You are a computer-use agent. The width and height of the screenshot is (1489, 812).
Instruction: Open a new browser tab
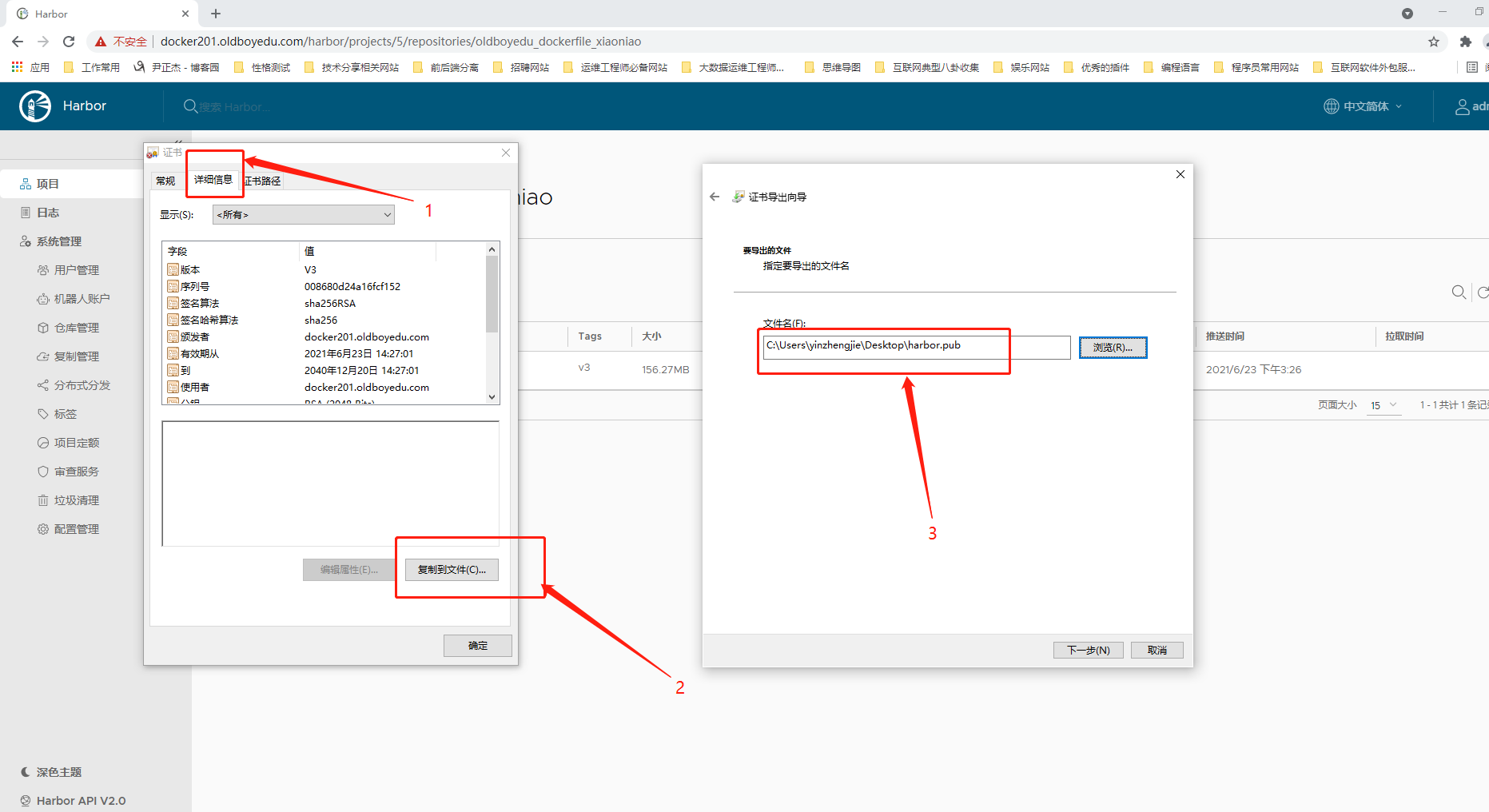click(216, 14)
